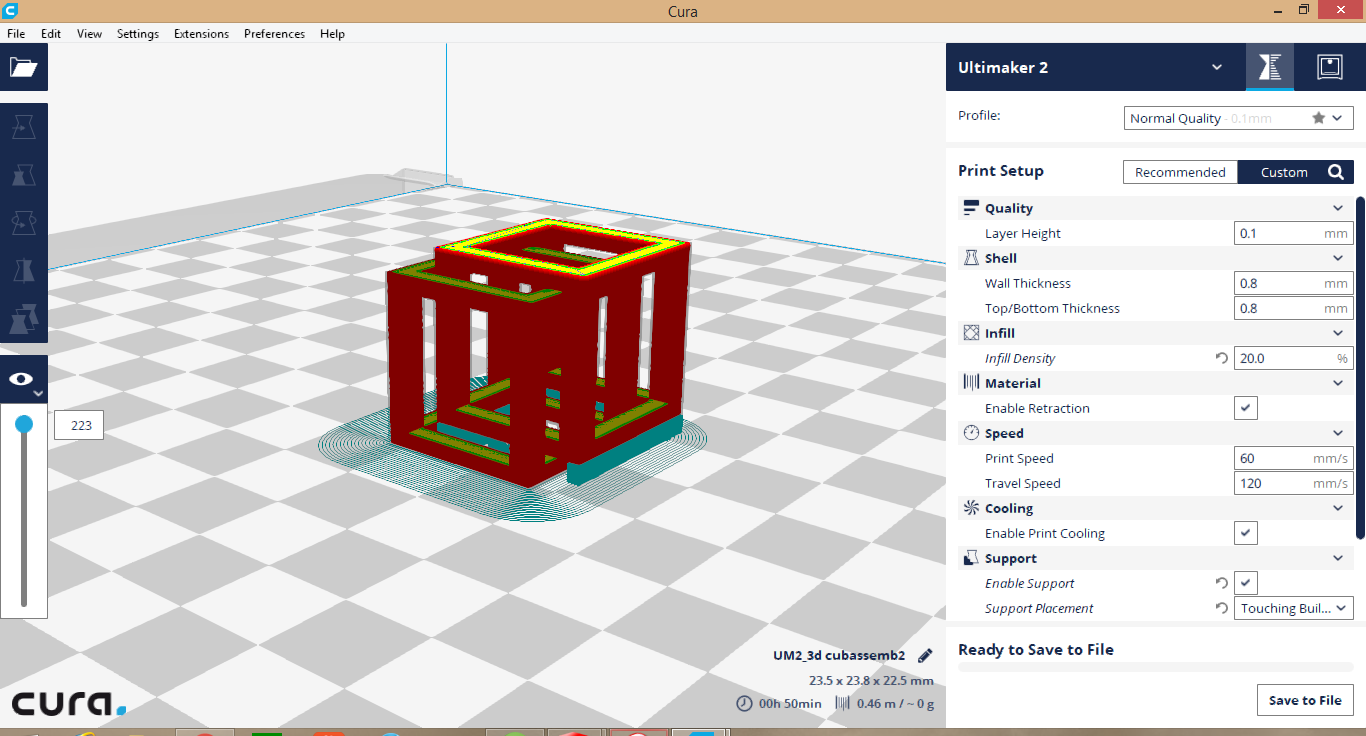Collapse the Cooling section chevron
Viewport: 1366px width, 736px height.
click(1338, 508)
